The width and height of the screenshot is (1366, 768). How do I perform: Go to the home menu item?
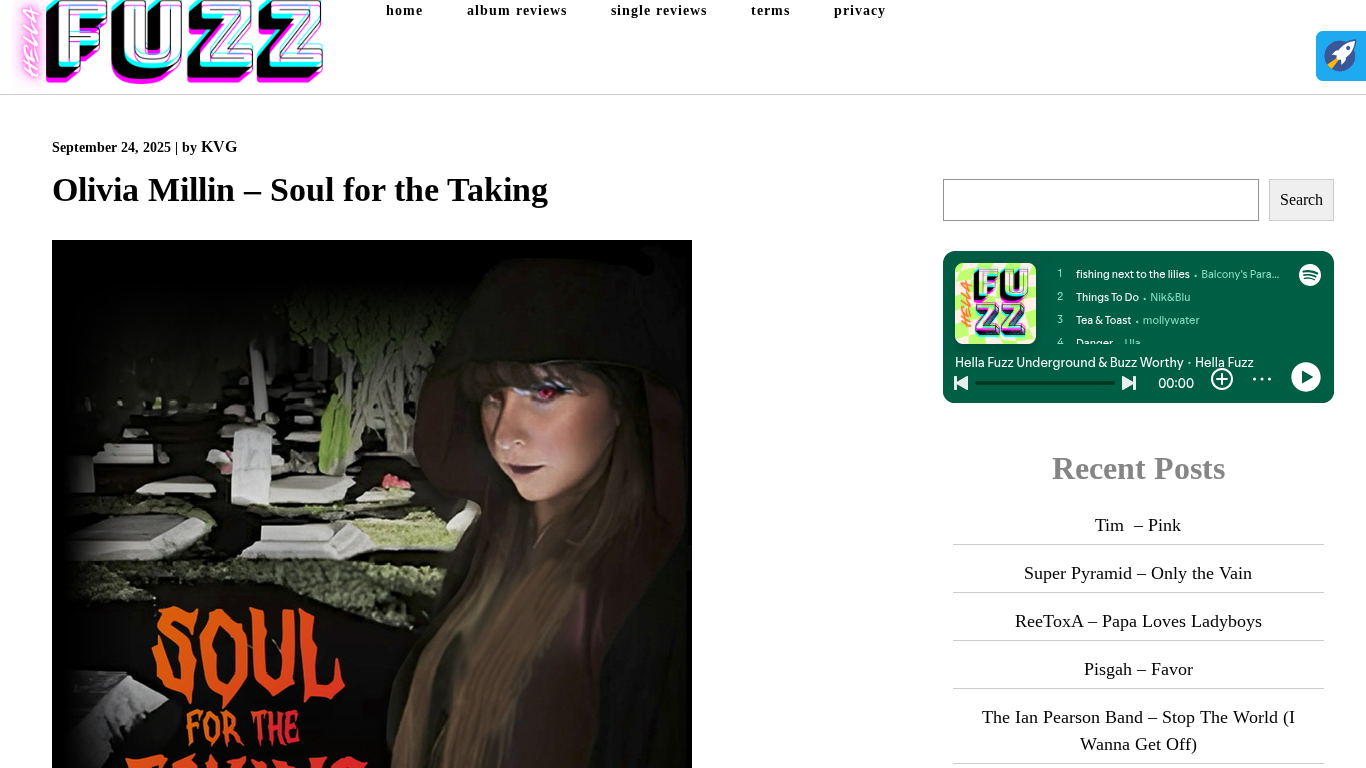(x=404, y=11)
